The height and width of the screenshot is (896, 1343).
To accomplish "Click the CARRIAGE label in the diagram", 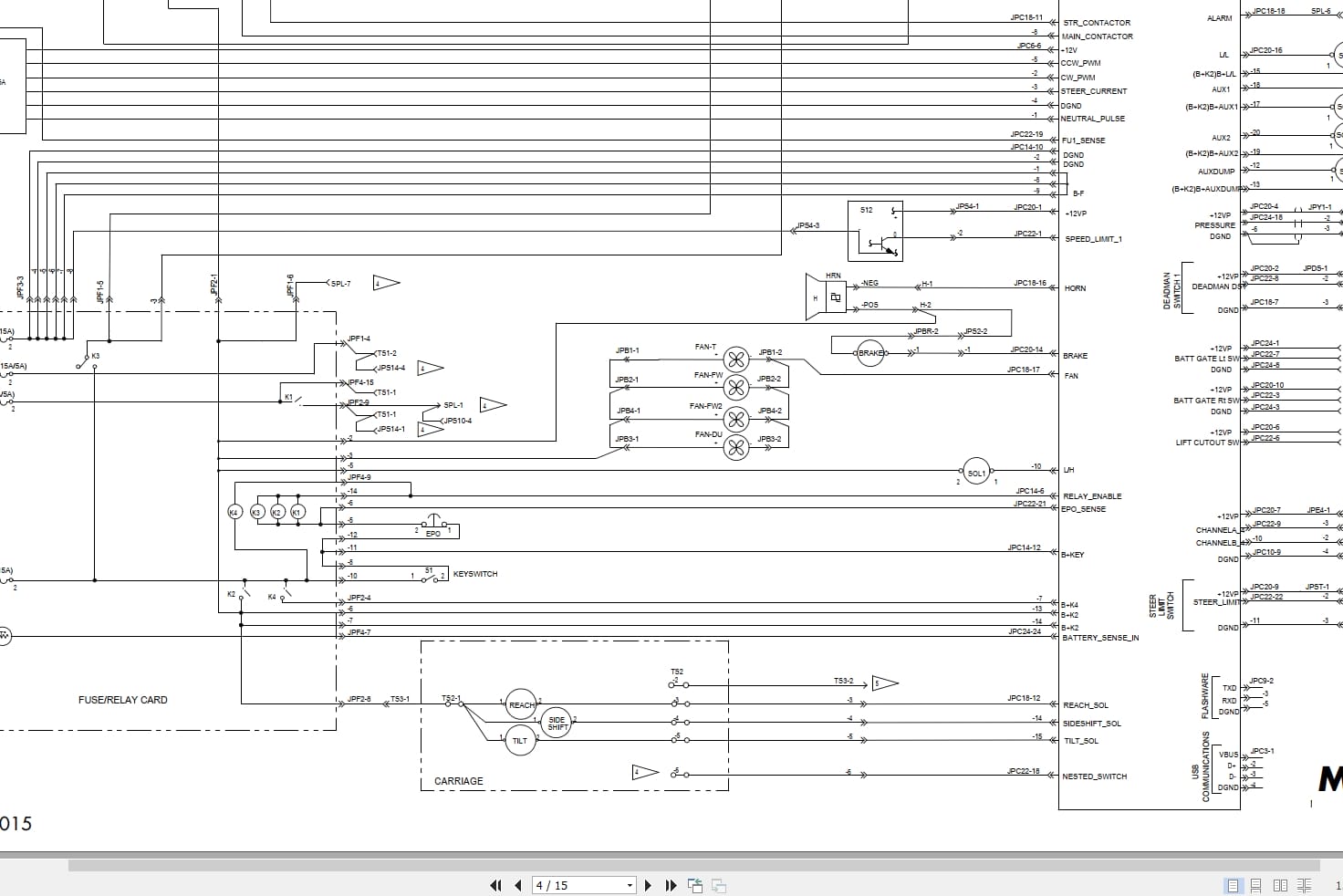I will pos(459,781).
